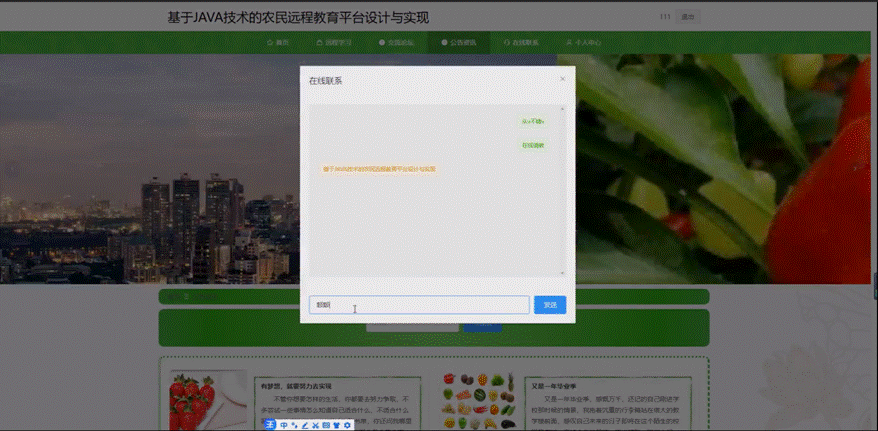The height and width of the screenshot is (431, 878).
Task: Open article 有梦想，就要努力去实现
Action: (296, 386)
